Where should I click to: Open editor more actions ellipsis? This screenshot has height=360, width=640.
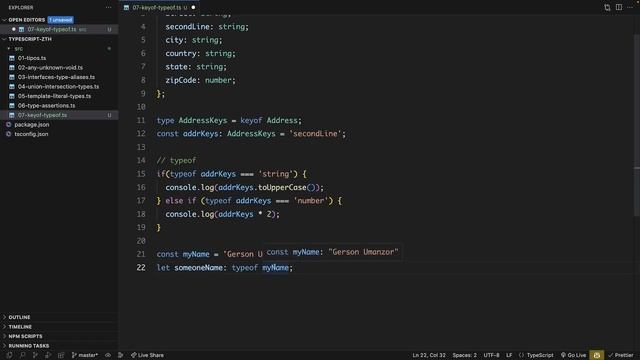pyautogui.click(x=630, y=7)
